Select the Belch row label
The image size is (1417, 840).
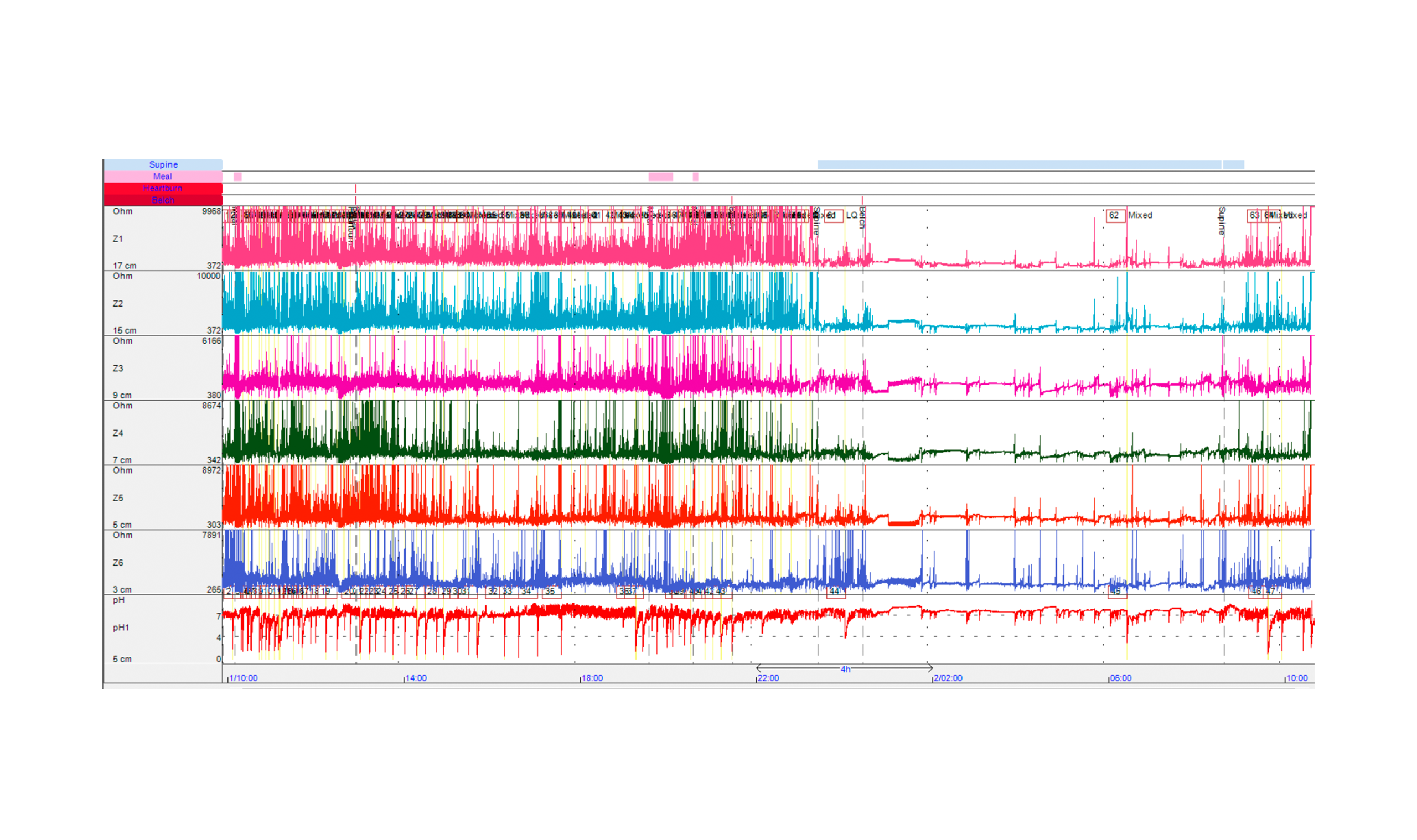click(163, 200)
